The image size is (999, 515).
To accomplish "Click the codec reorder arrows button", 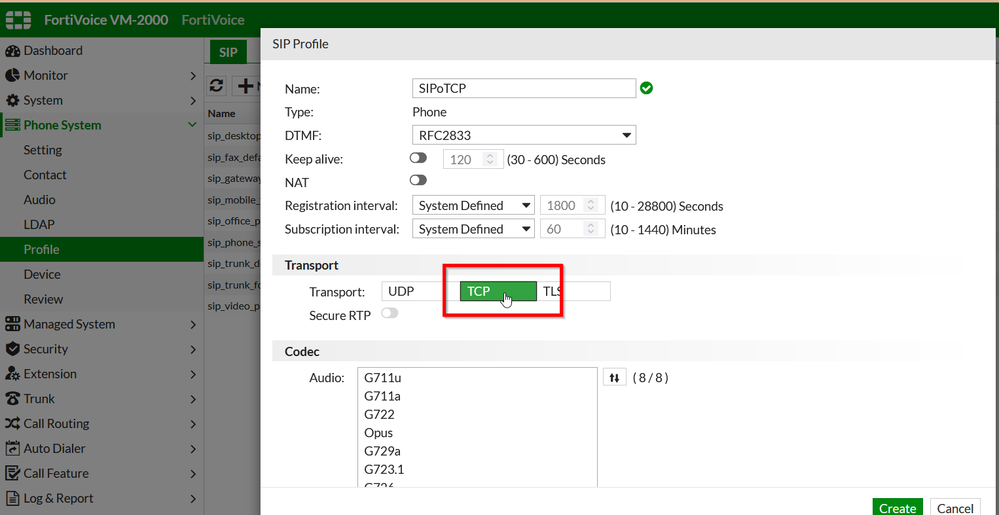I will [x=614, y=377].
